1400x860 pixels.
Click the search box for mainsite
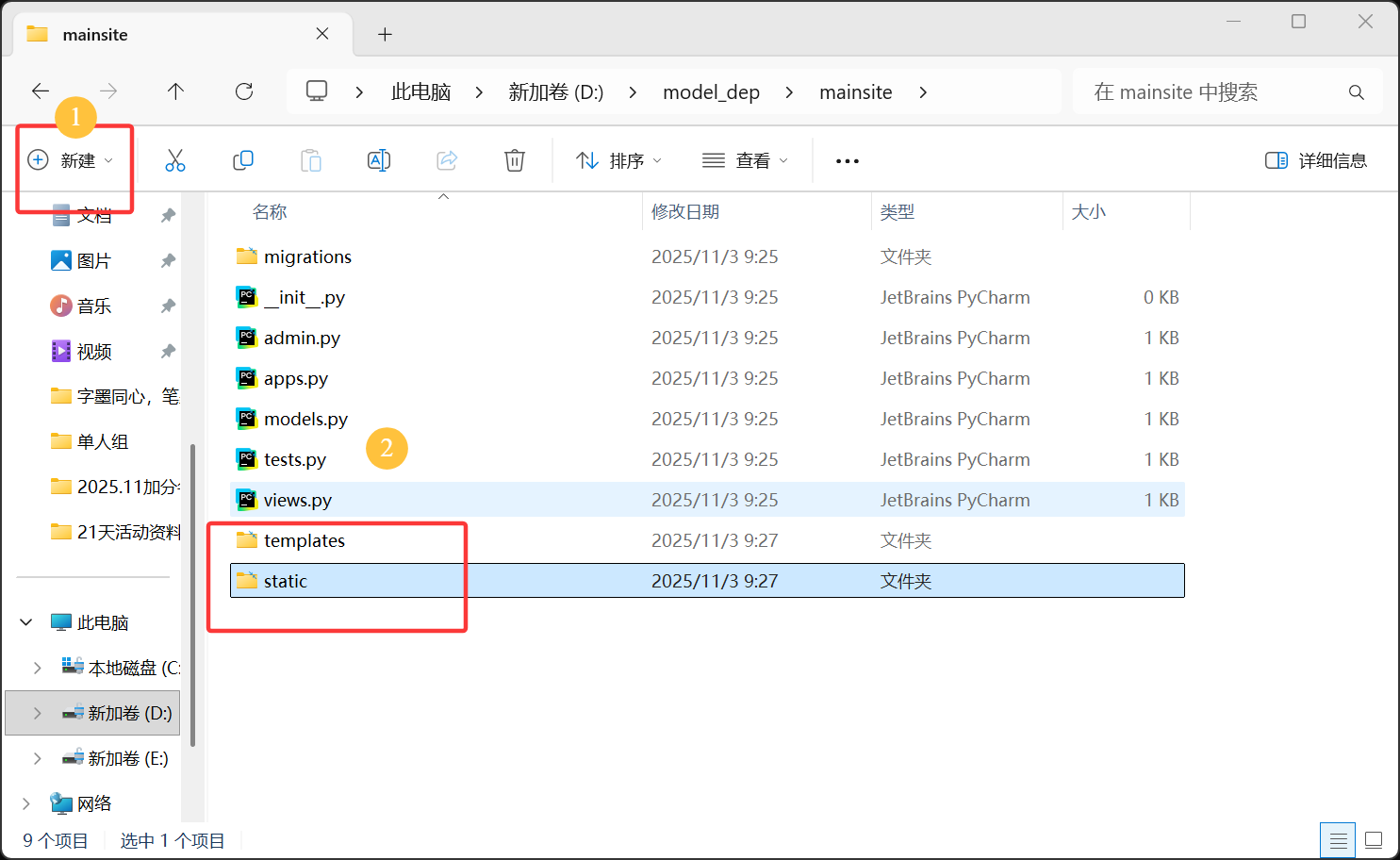click(x=1216, y=92)
